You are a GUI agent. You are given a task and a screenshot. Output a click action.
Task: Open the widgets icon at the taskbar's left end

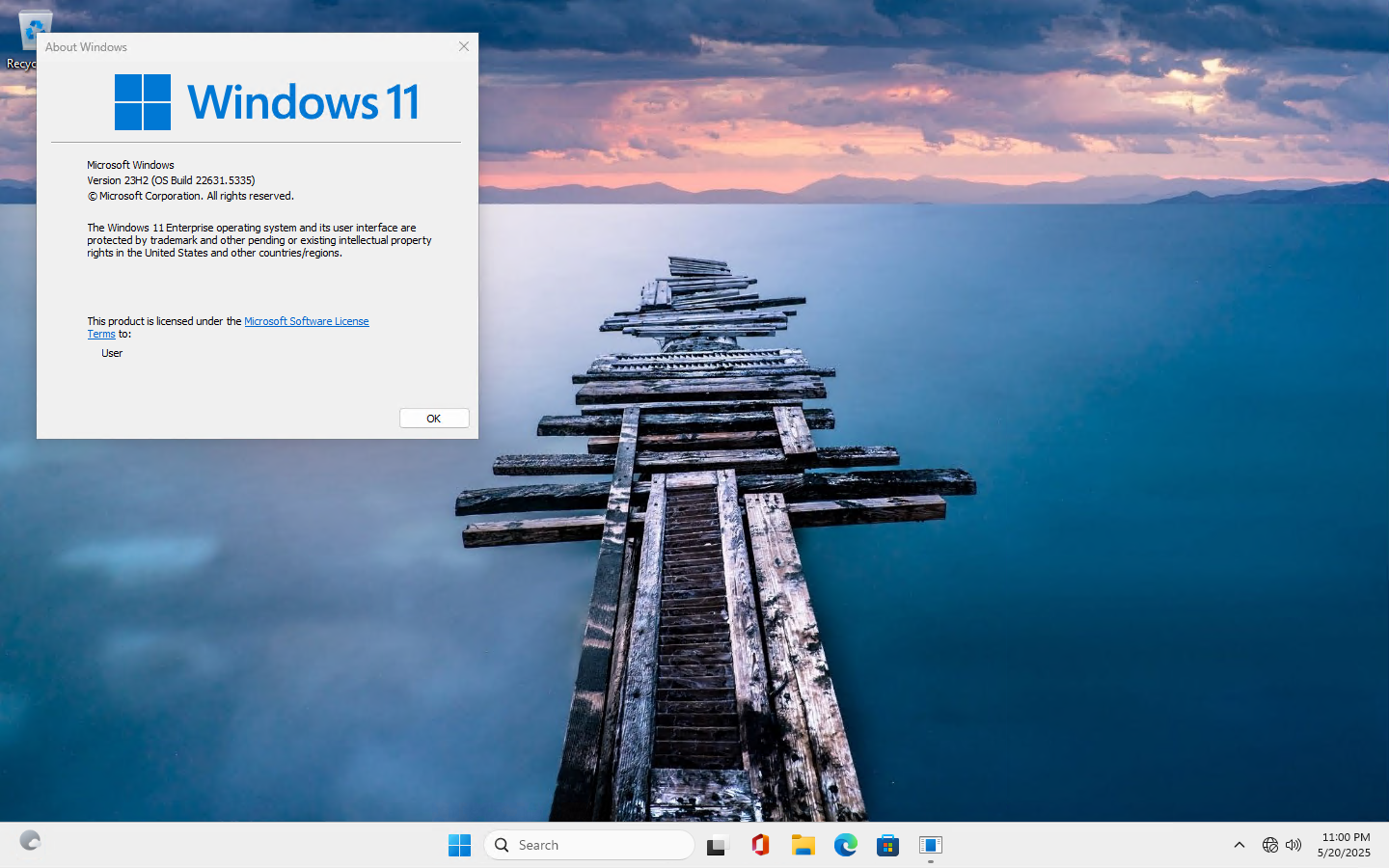pos(30,841)
